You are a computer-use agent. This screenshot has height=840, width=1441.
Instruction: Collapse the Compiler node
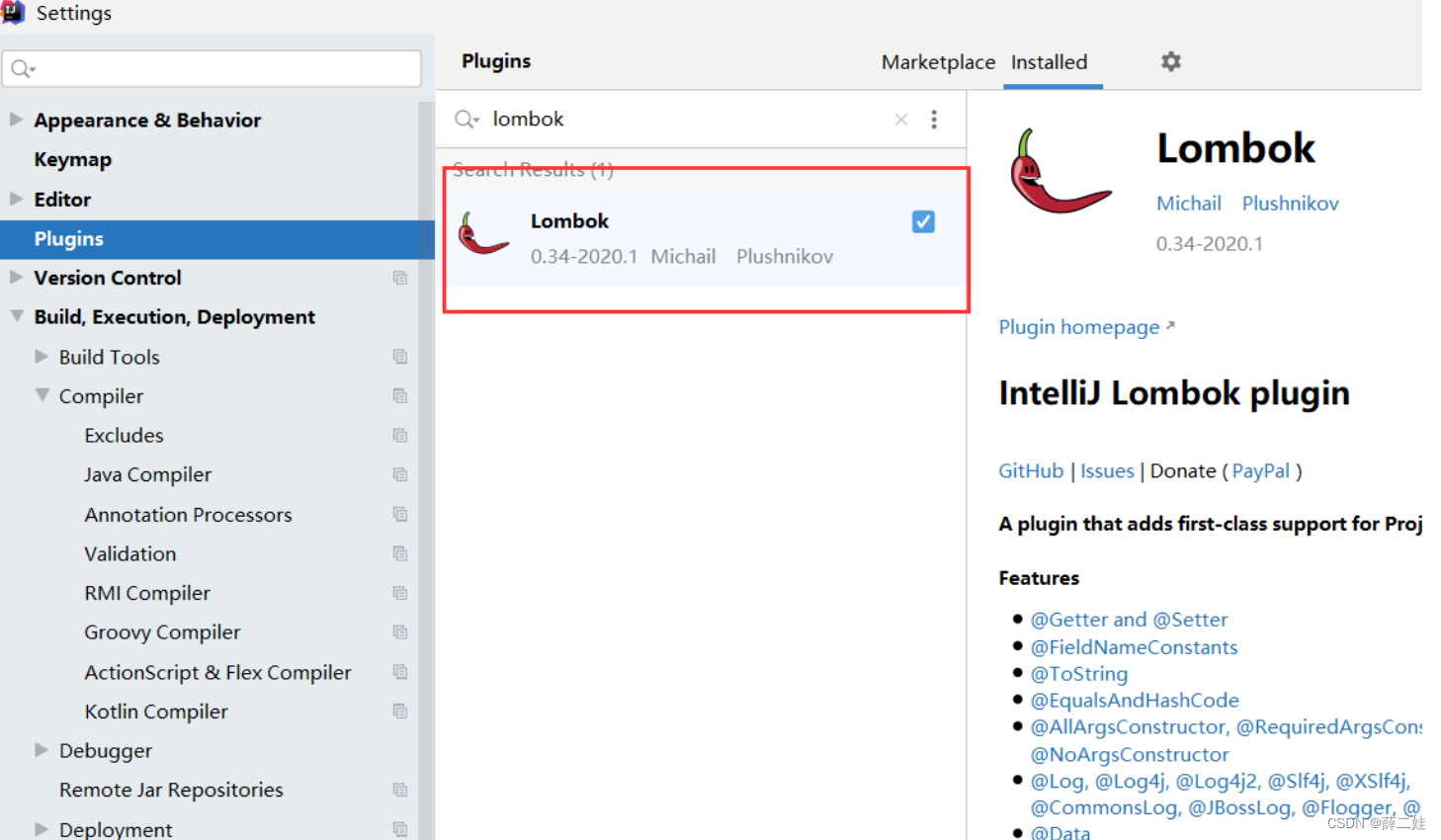[x=42, y=395]
